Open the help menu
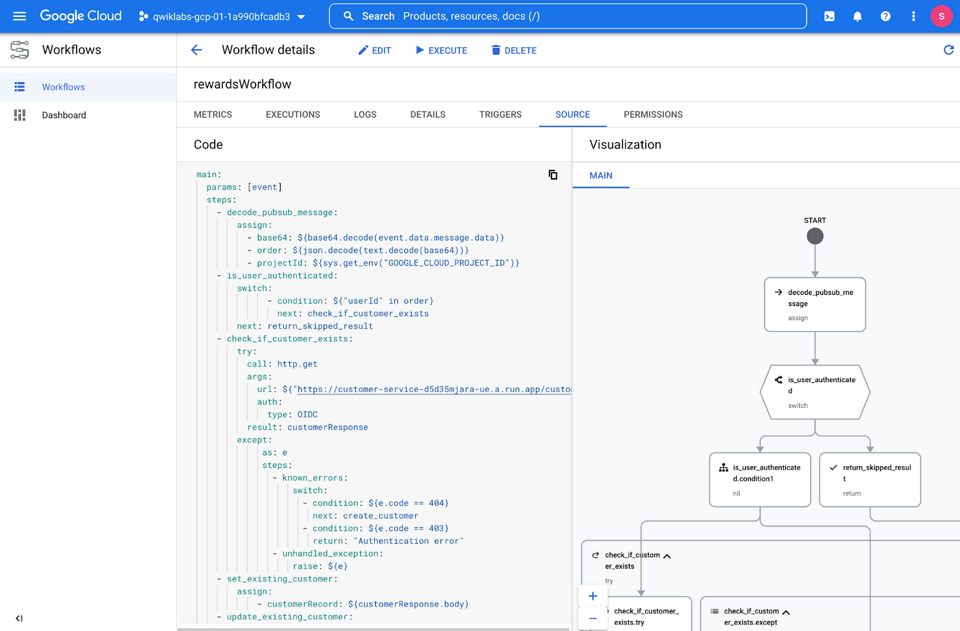The image size is (960, 631). pyautogui.click(x=886, y=16)
